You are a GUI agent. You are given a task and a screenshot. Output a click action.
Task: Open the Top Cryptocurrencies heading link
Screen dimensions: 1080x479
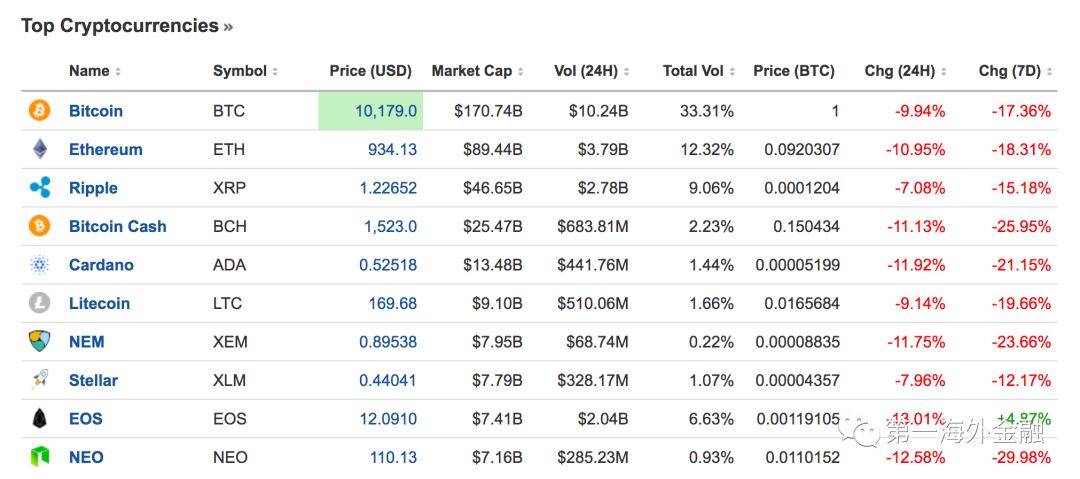(127, 26)
